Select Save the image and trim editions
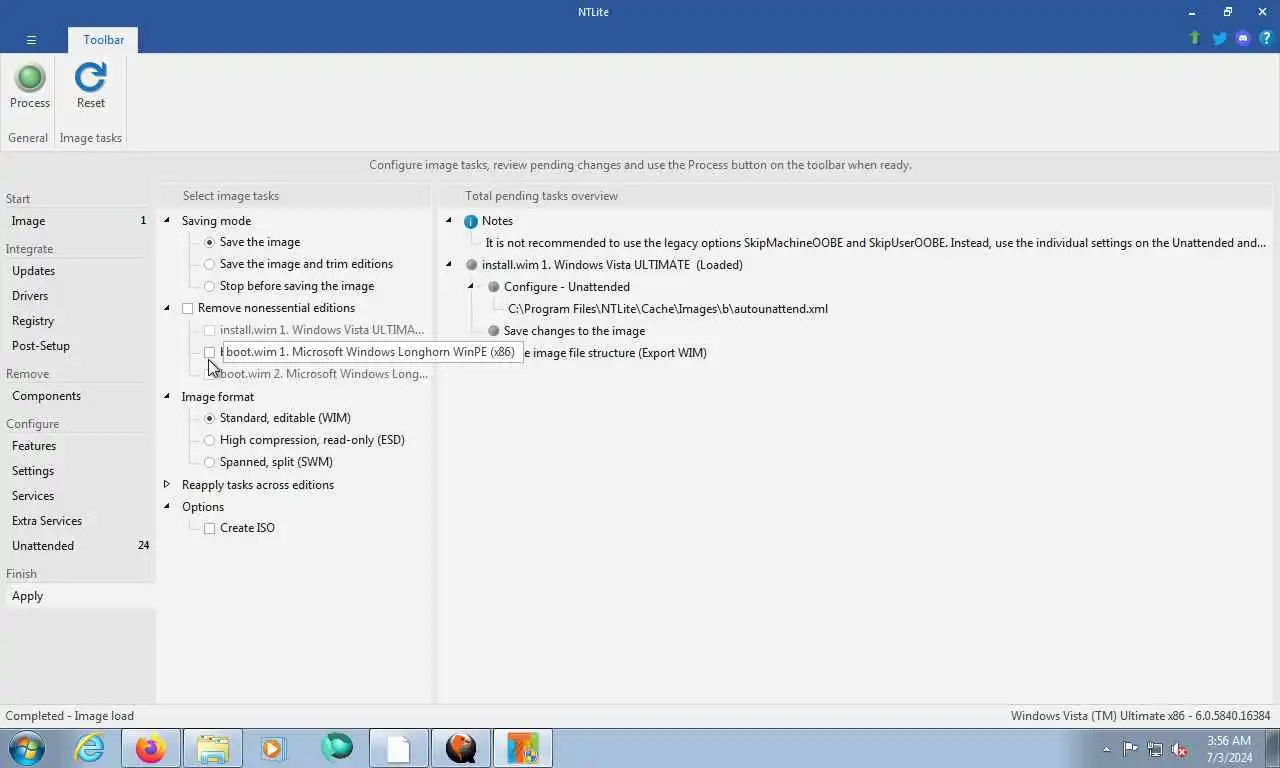 pos(209,264)
